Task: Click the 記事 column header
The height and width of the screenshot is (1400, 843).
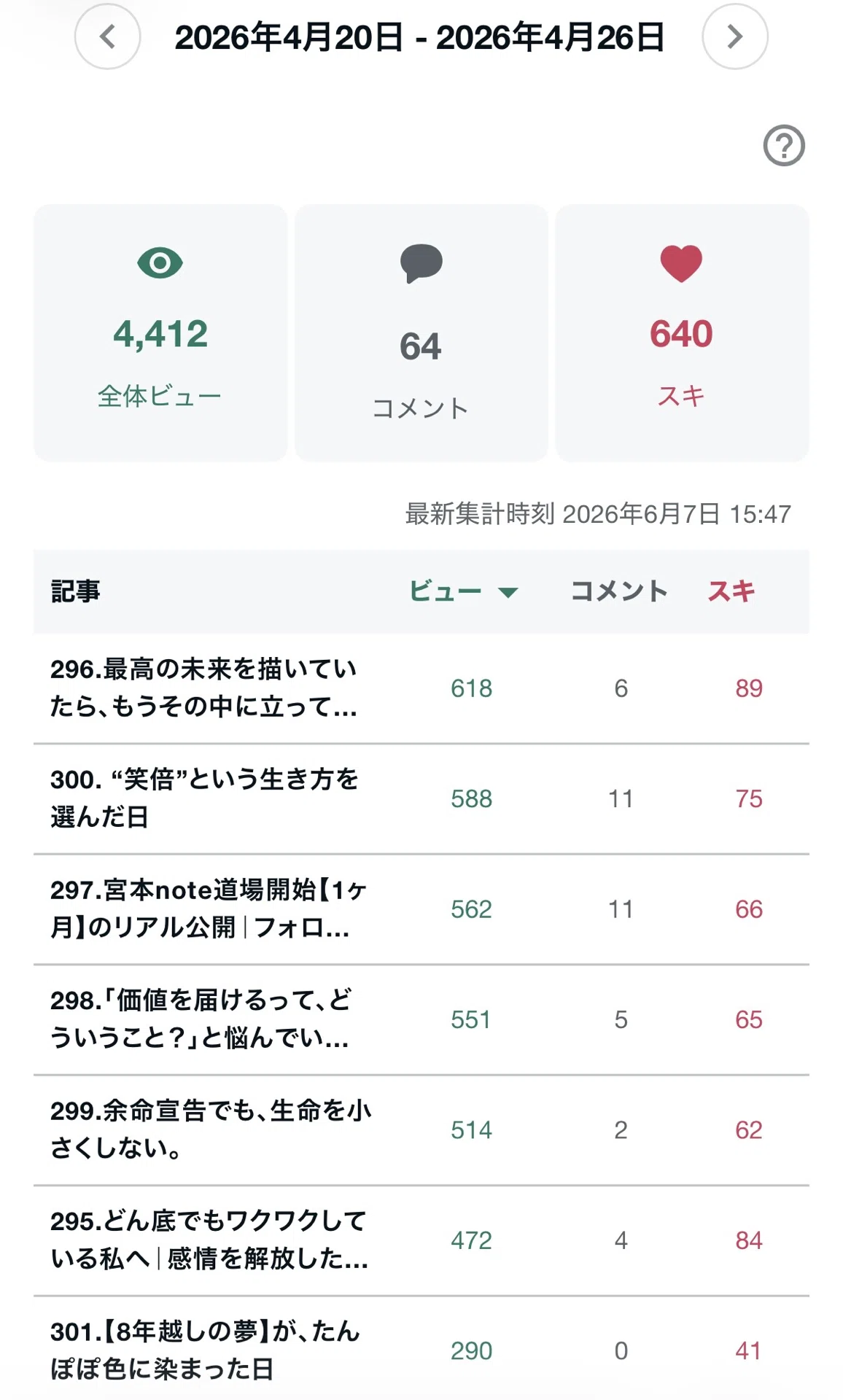Action: pyautogui.click(x=75, y=591)
